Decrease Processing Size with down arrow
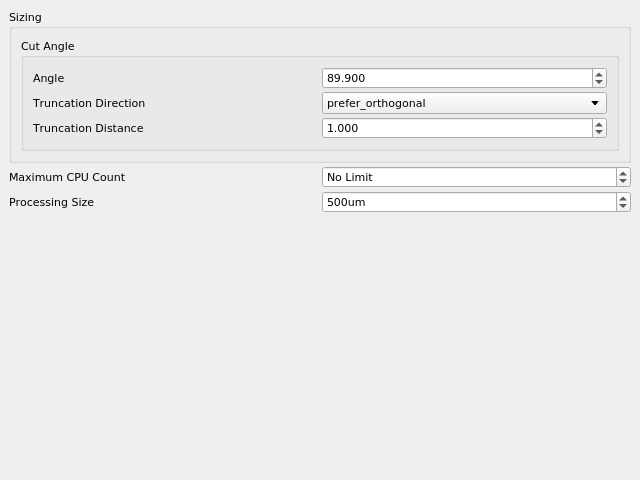This screenshot has height=480, width=640. coord(623,206)
